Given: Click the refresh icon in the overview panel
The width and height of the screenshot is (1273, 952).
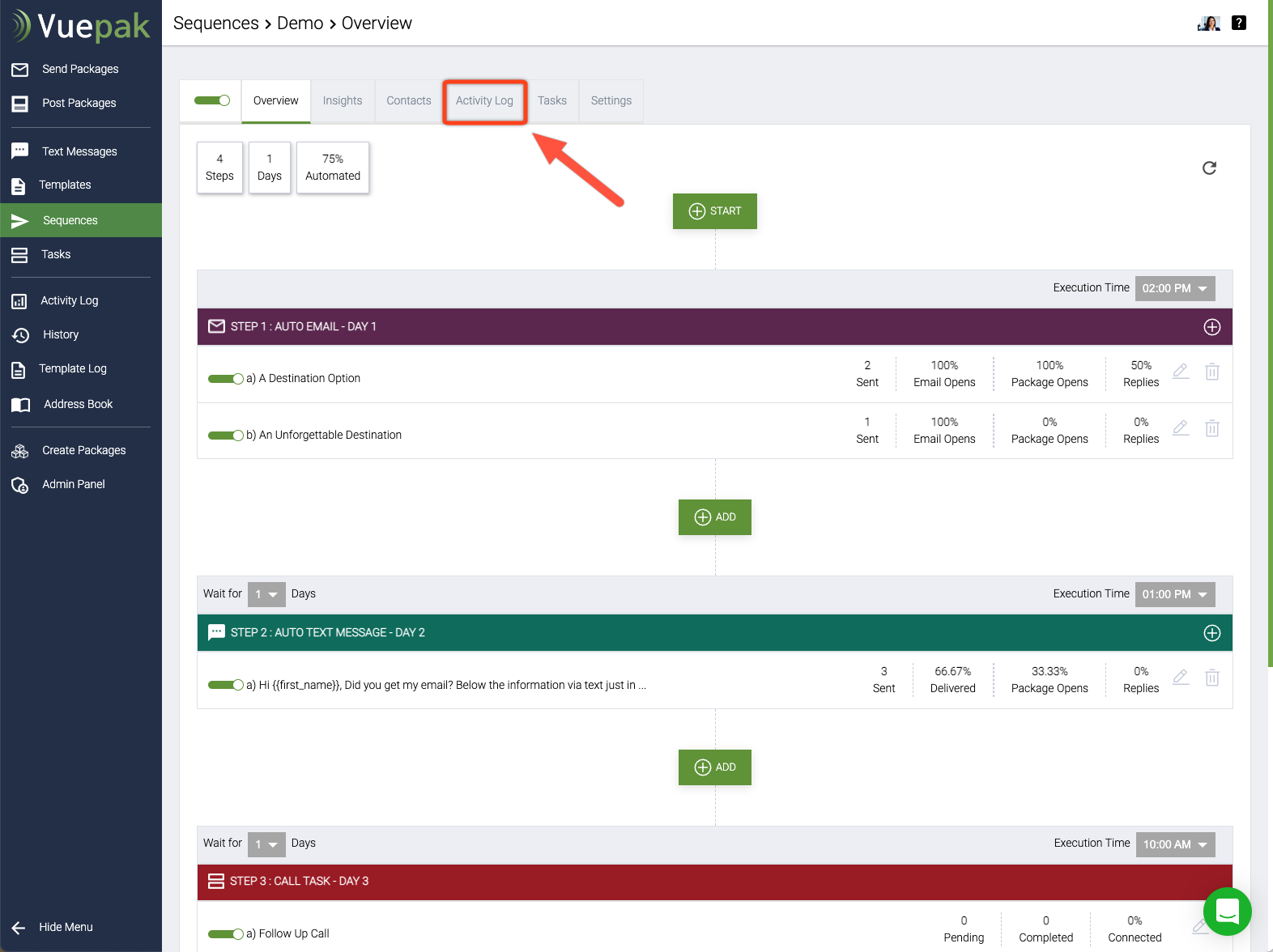Looking at the screenshot, I should pyautogui.click(x=1209, y=168).
